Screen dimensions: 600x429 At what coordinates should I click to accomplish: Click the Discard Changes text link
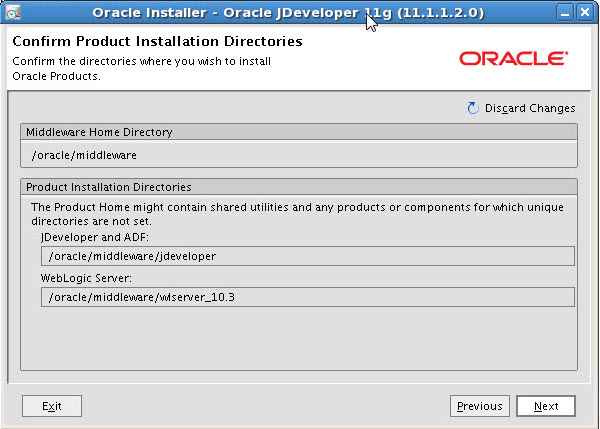(530, 108)
